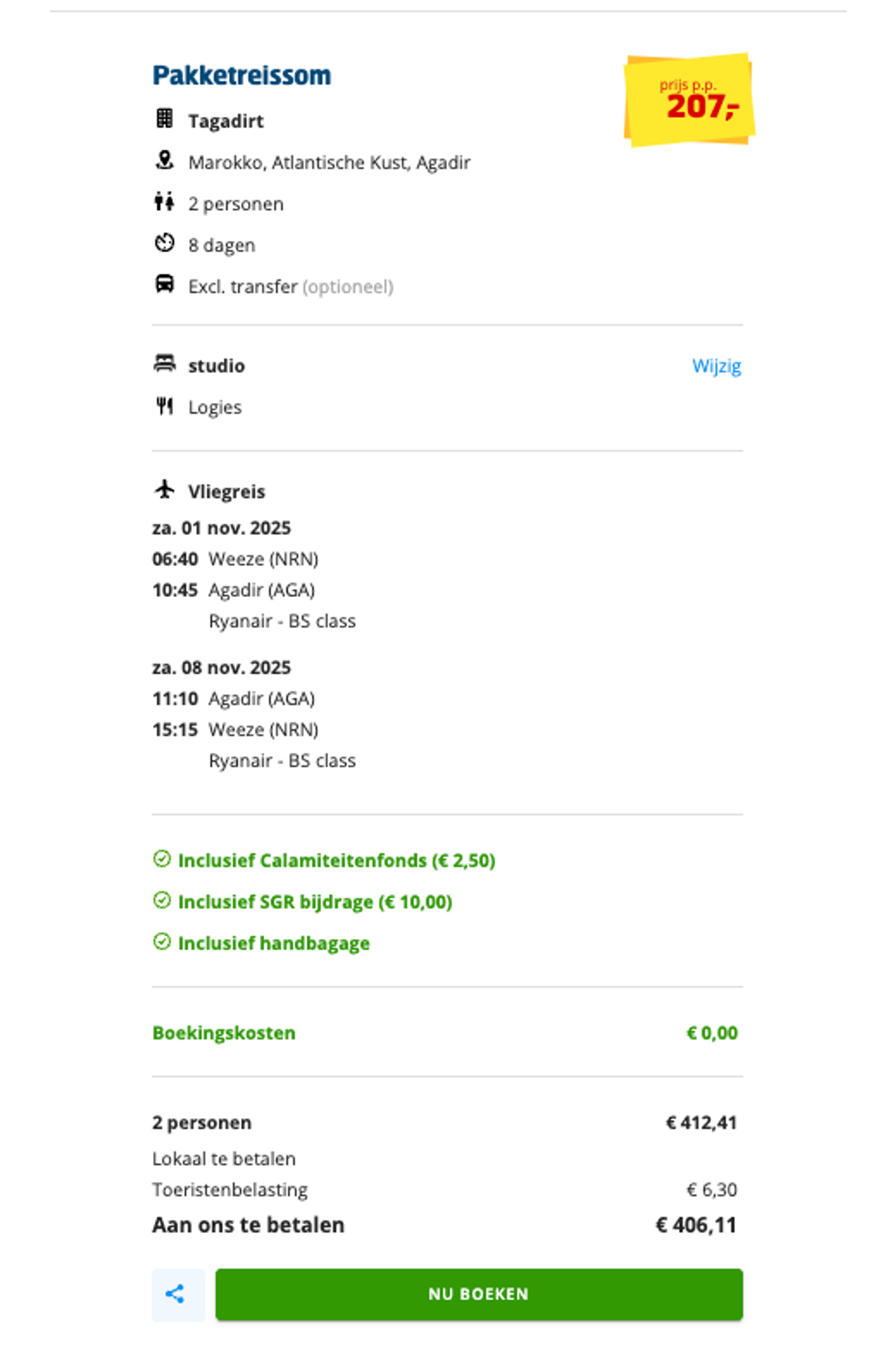893x1372 pixels.
Task: Click the Wijzig link
Action: (716, 366)
